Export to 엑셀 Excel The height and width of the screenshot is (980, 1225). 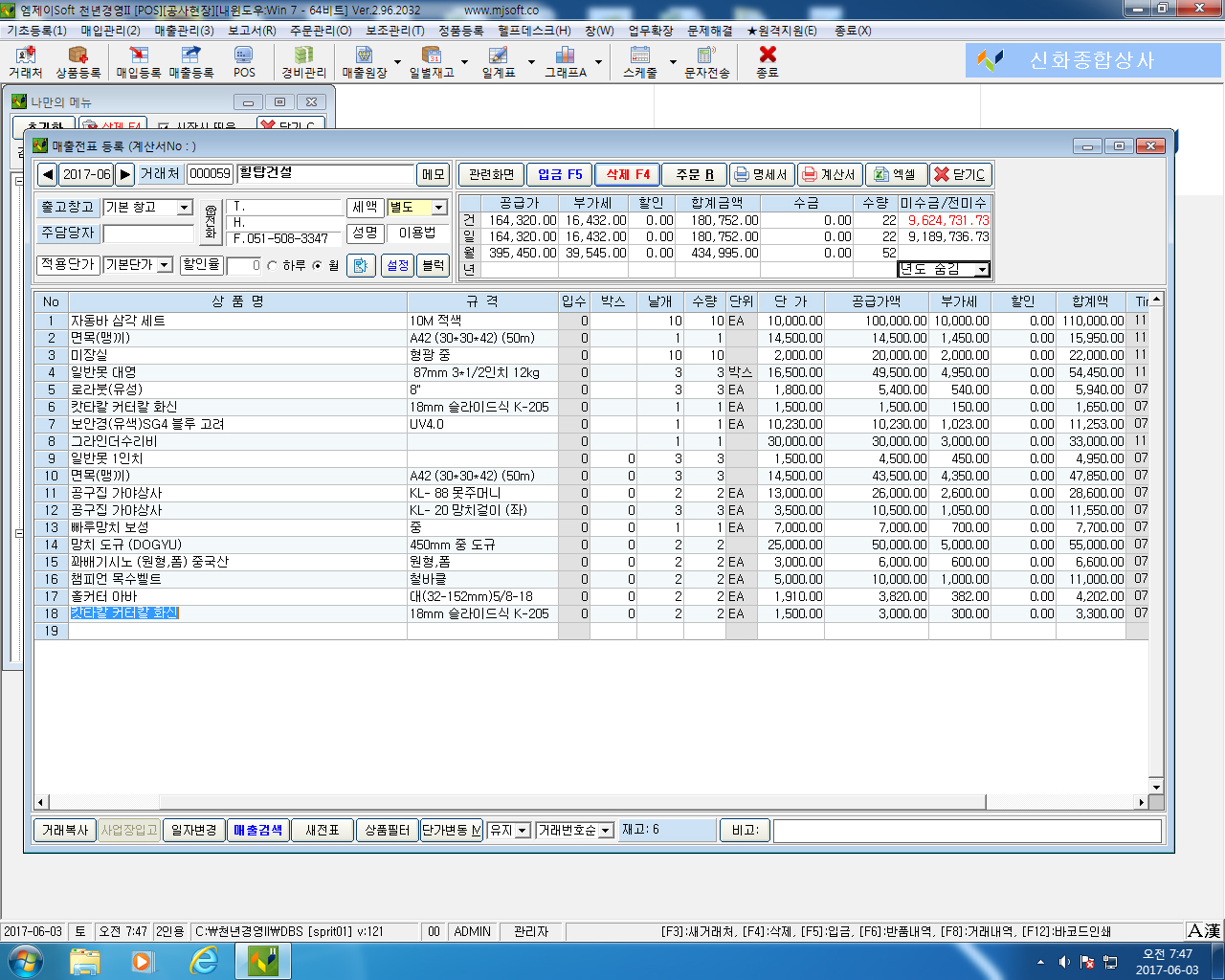pos(896,174)
